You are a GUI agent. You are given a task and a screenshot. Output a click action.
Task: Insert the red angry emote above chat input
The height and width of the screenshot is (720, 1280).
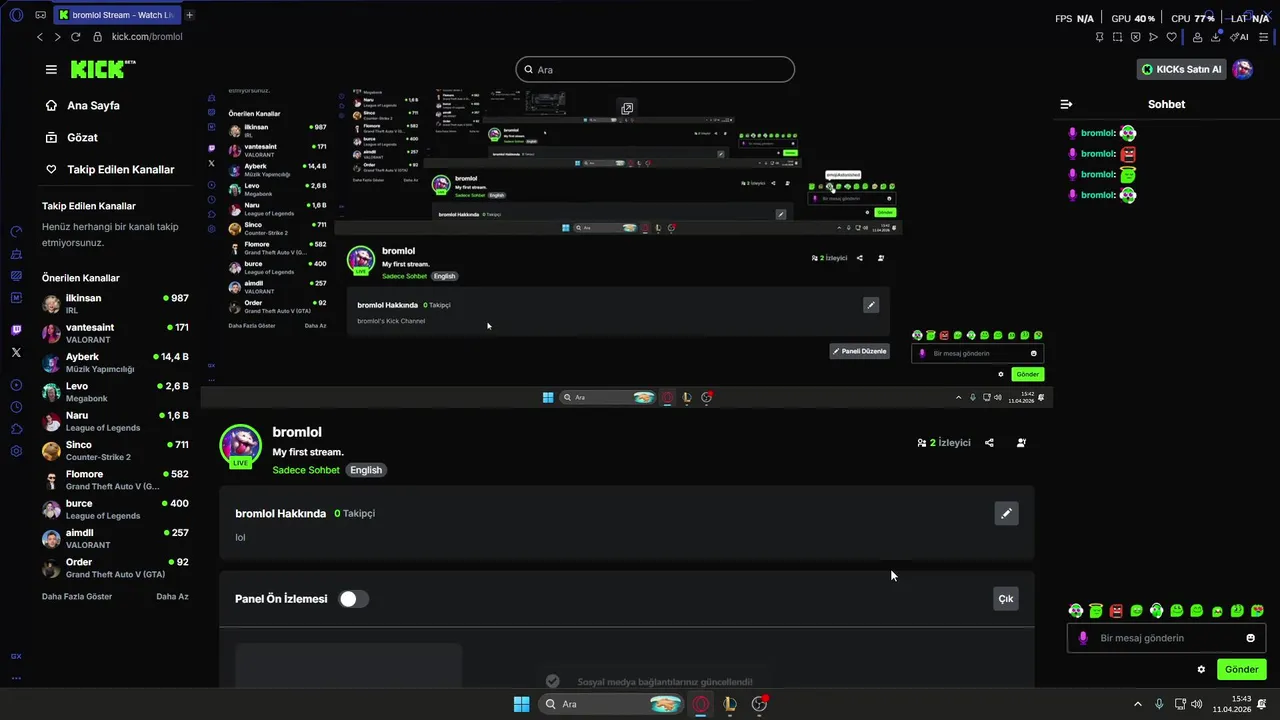click(x=1116, y=610)
